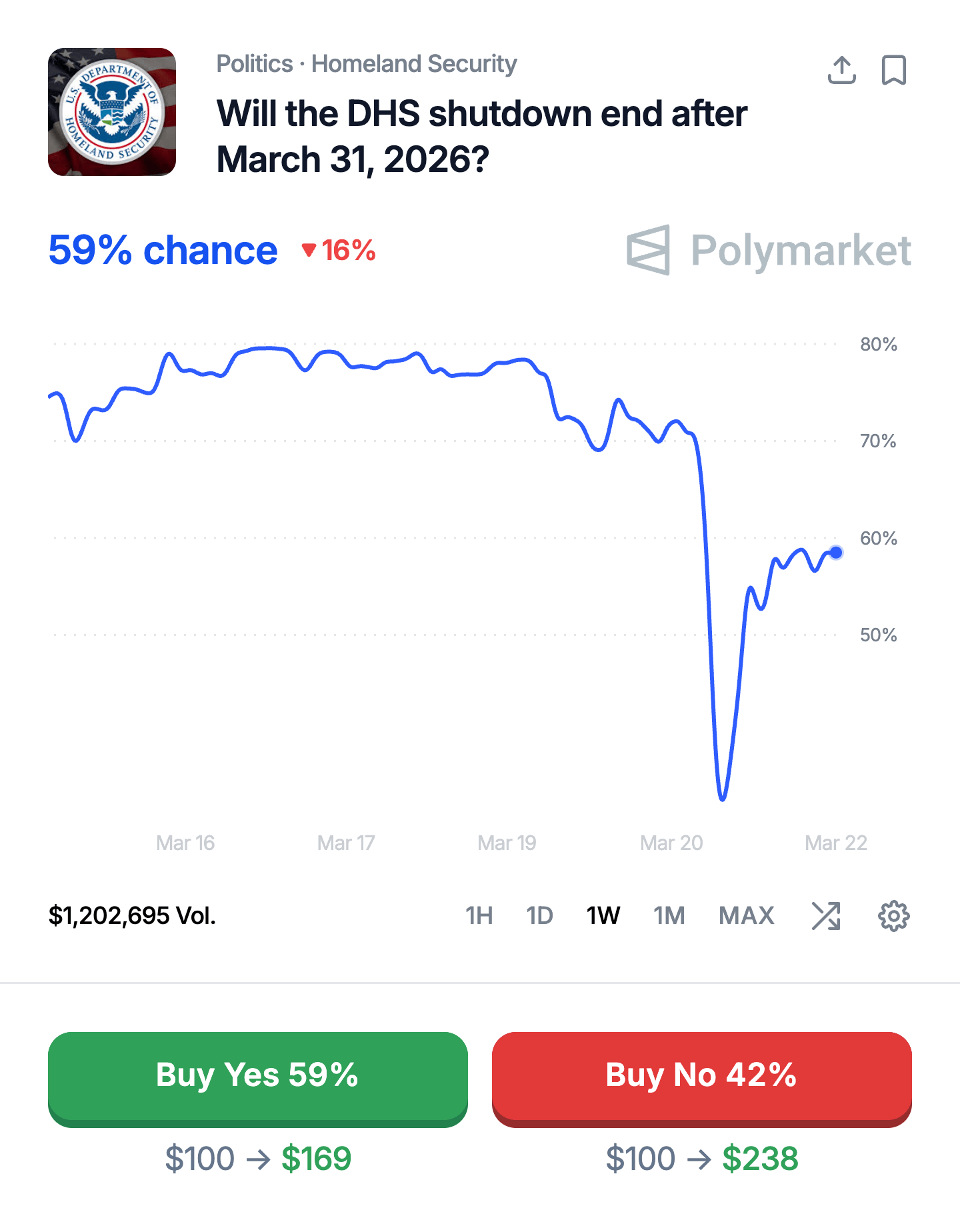Switch chart to 1D range
Screen dimensions: 960x1232
(539, 916)
